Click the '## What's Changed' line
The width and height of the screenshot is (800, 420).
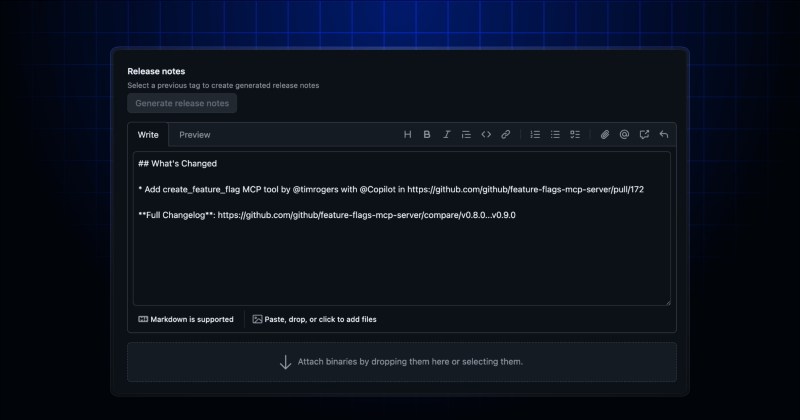click(178, 164)
